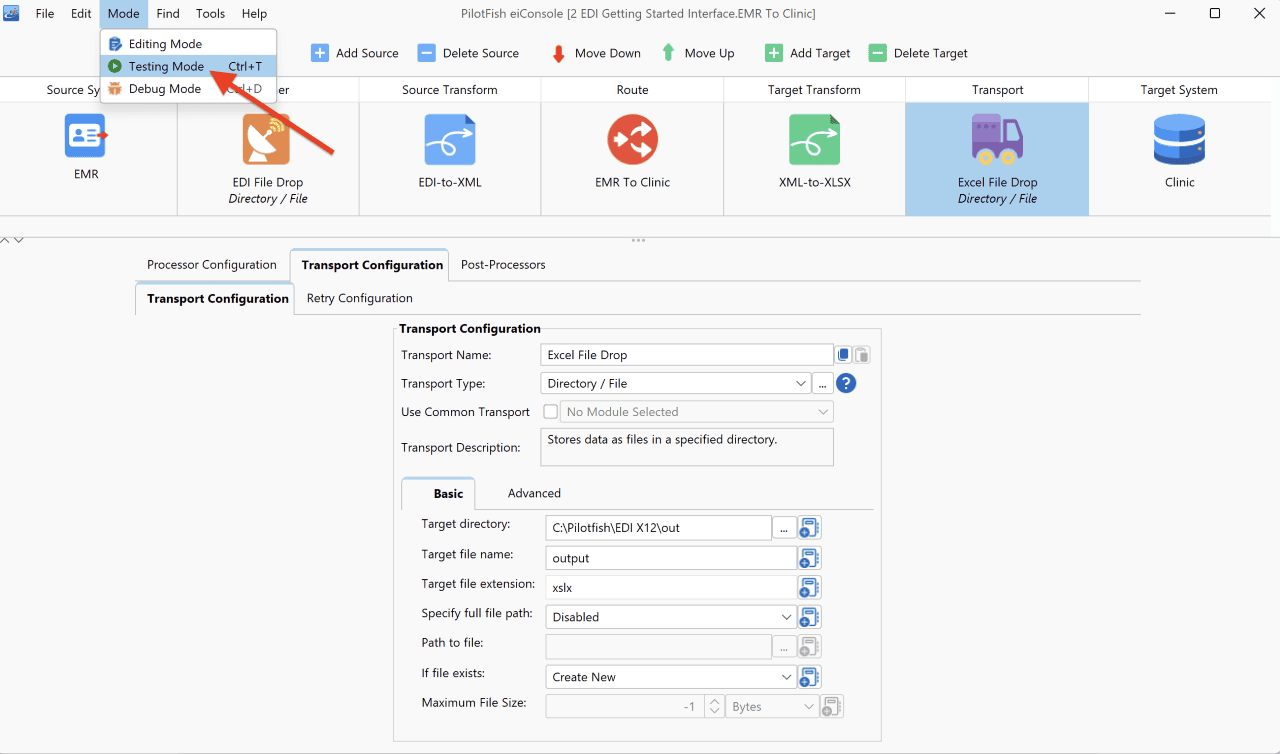Switch to the Processor Configuration tab
This screenshot has width=1280, height=754.
212,265
